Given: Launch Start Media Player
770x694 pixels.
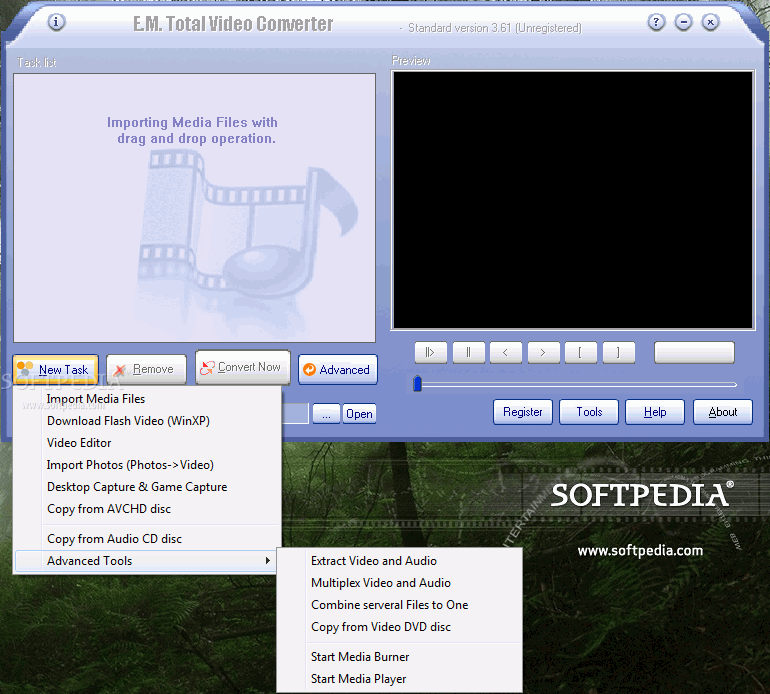Looking at the screenshot, I should click(399, 679).
